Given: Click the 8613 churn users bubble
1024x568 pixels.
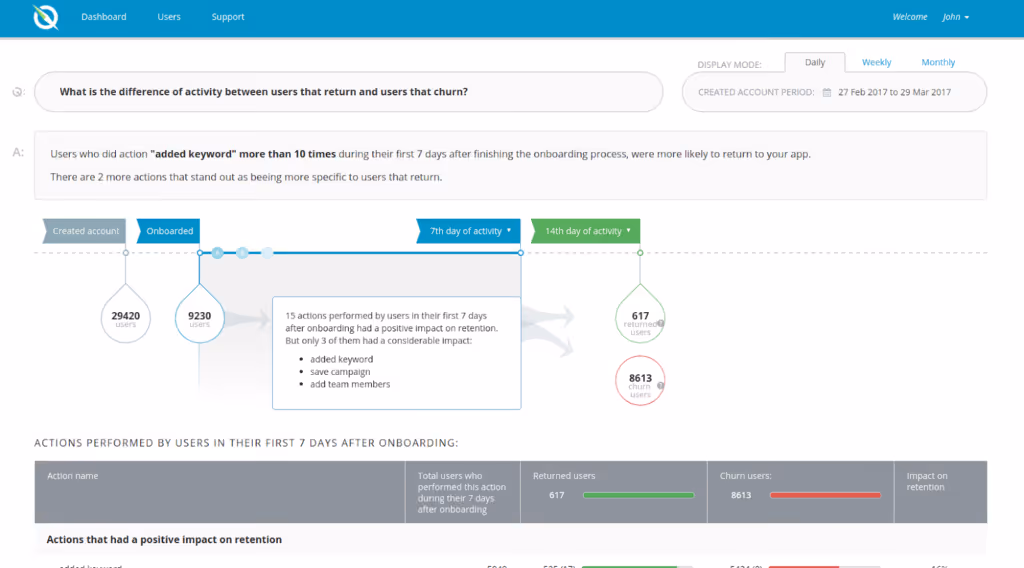Looking at the screenshot, I should click(640, 381).
